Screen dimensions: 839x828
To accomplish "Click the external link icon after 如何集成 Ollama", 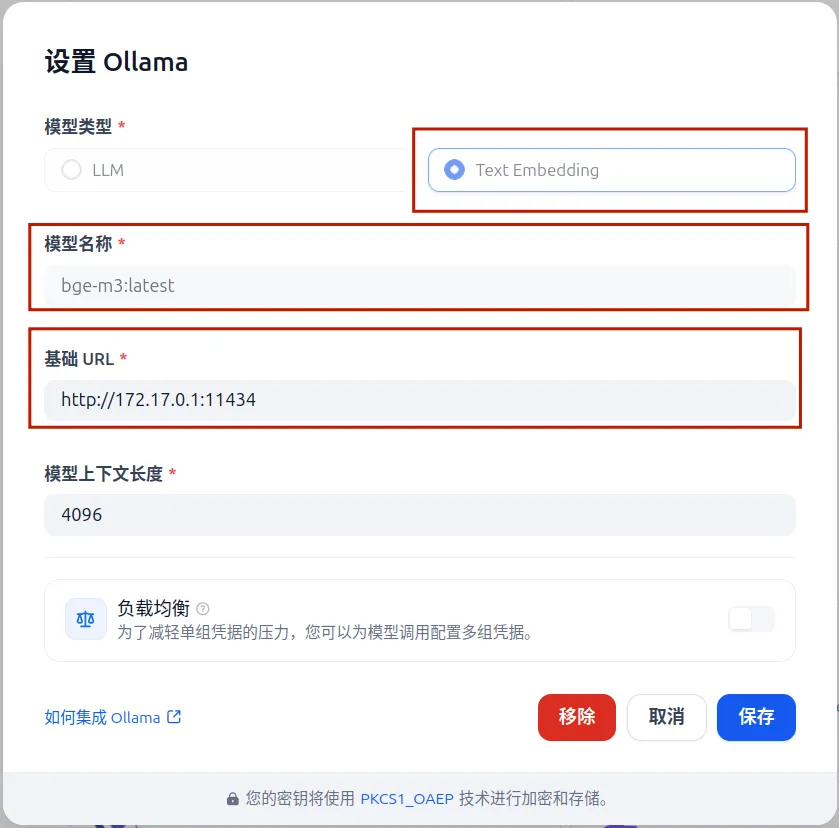I will click(174, 717).
